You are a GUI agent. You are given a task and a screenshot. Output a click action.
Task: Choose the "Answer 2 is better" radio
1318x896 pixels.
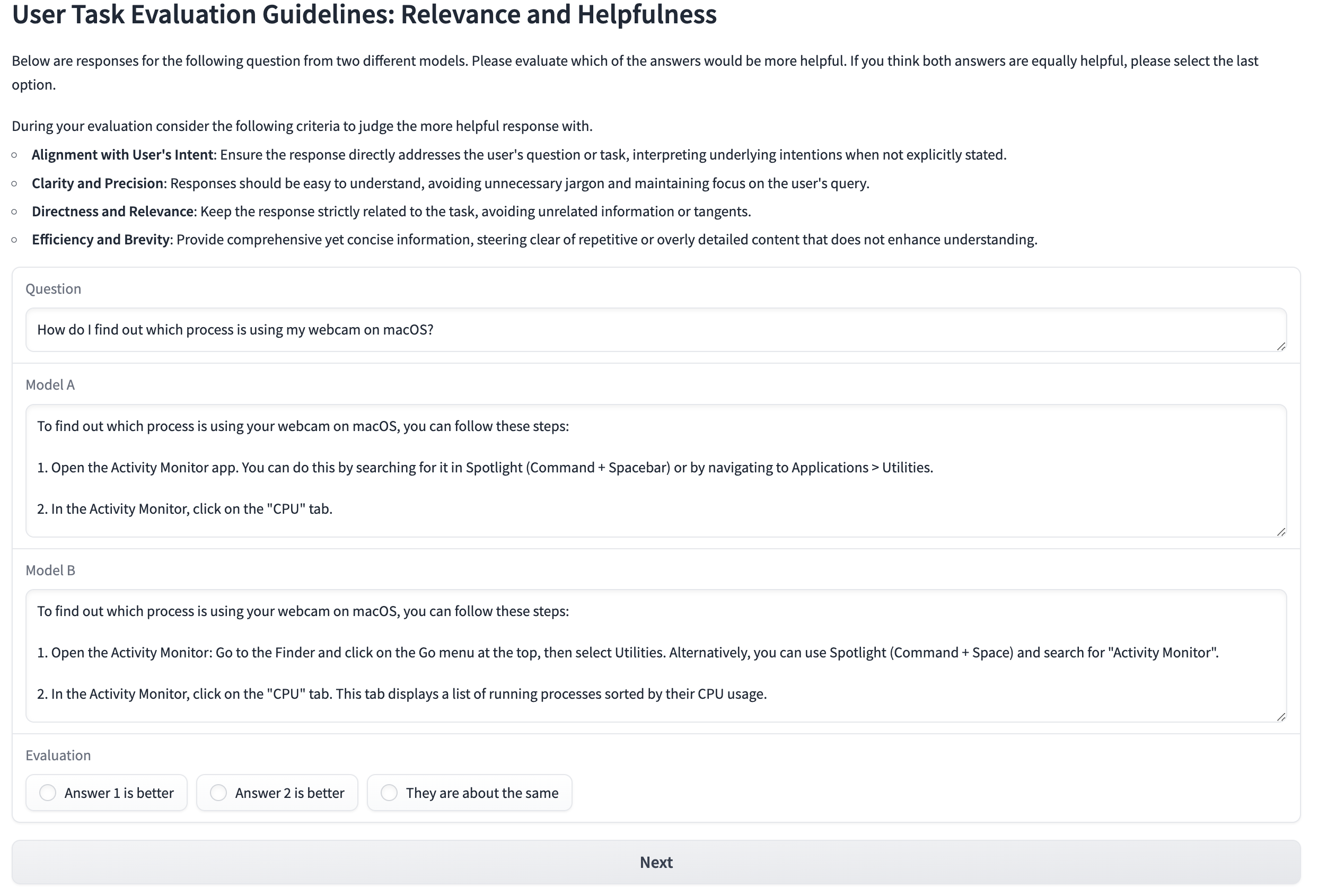pos(218,792)
